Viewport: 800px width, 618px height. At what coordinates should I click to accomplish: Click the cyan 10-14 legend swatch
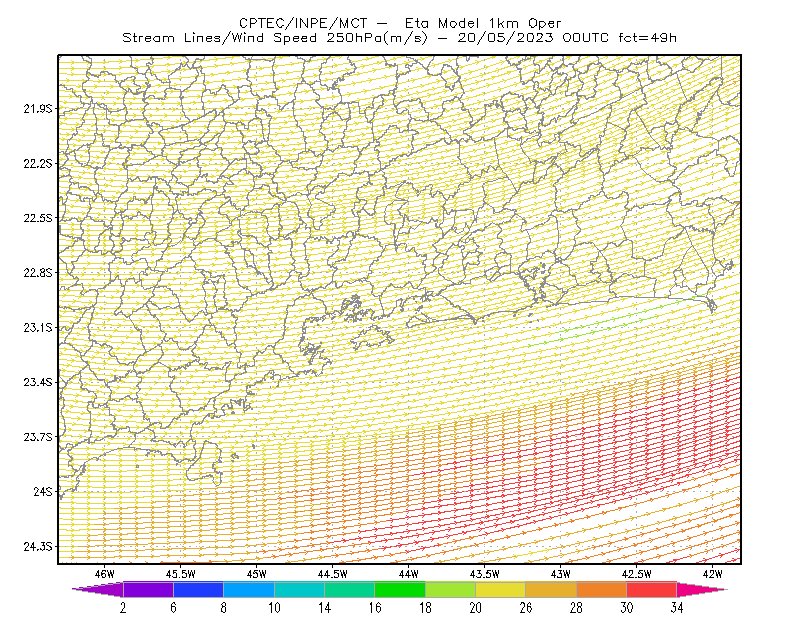pyautogui.click(x=299, y=589)
